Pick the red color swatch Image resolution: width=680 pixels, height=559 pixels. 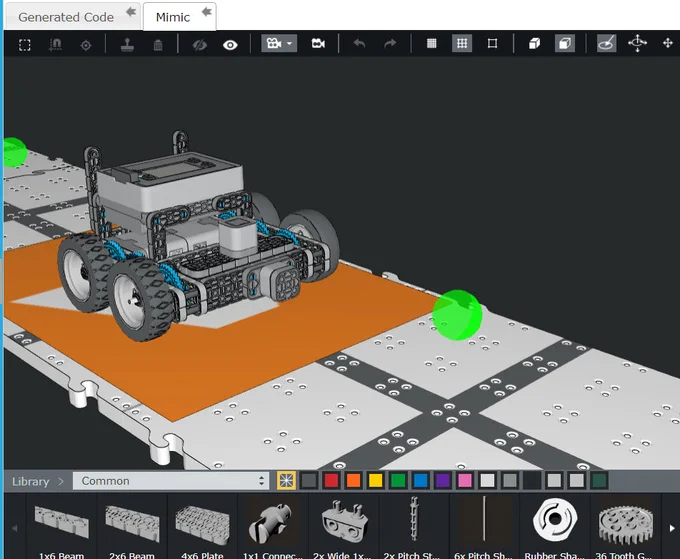(331, 481)
